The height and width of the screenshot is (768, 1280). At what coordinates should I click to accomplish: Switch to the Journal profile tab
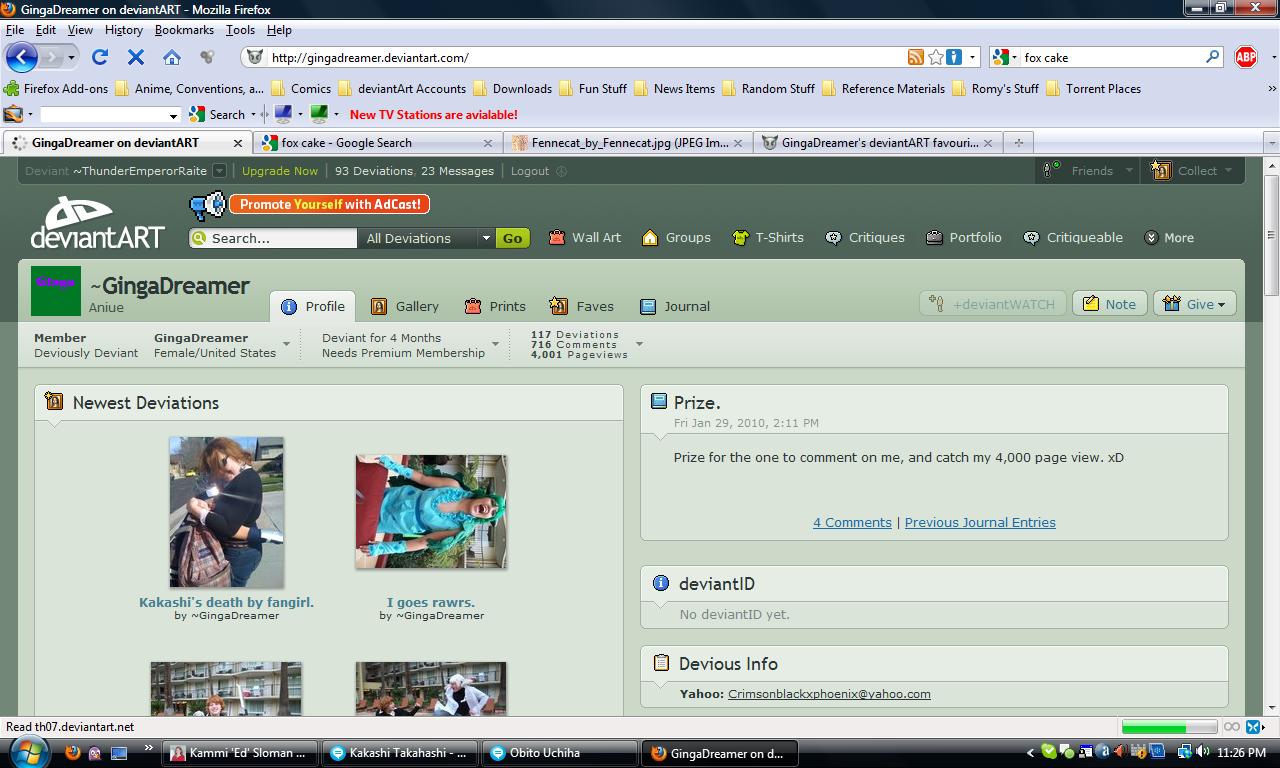pyautogui.click(x=675, y=306)
